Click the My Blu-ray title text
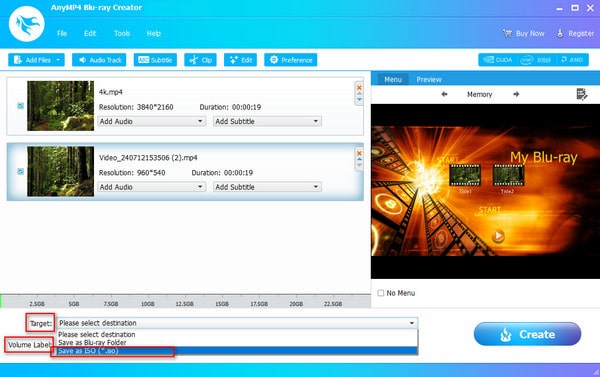The height and width of the screenshot is (377, 600). pos(543,157)
